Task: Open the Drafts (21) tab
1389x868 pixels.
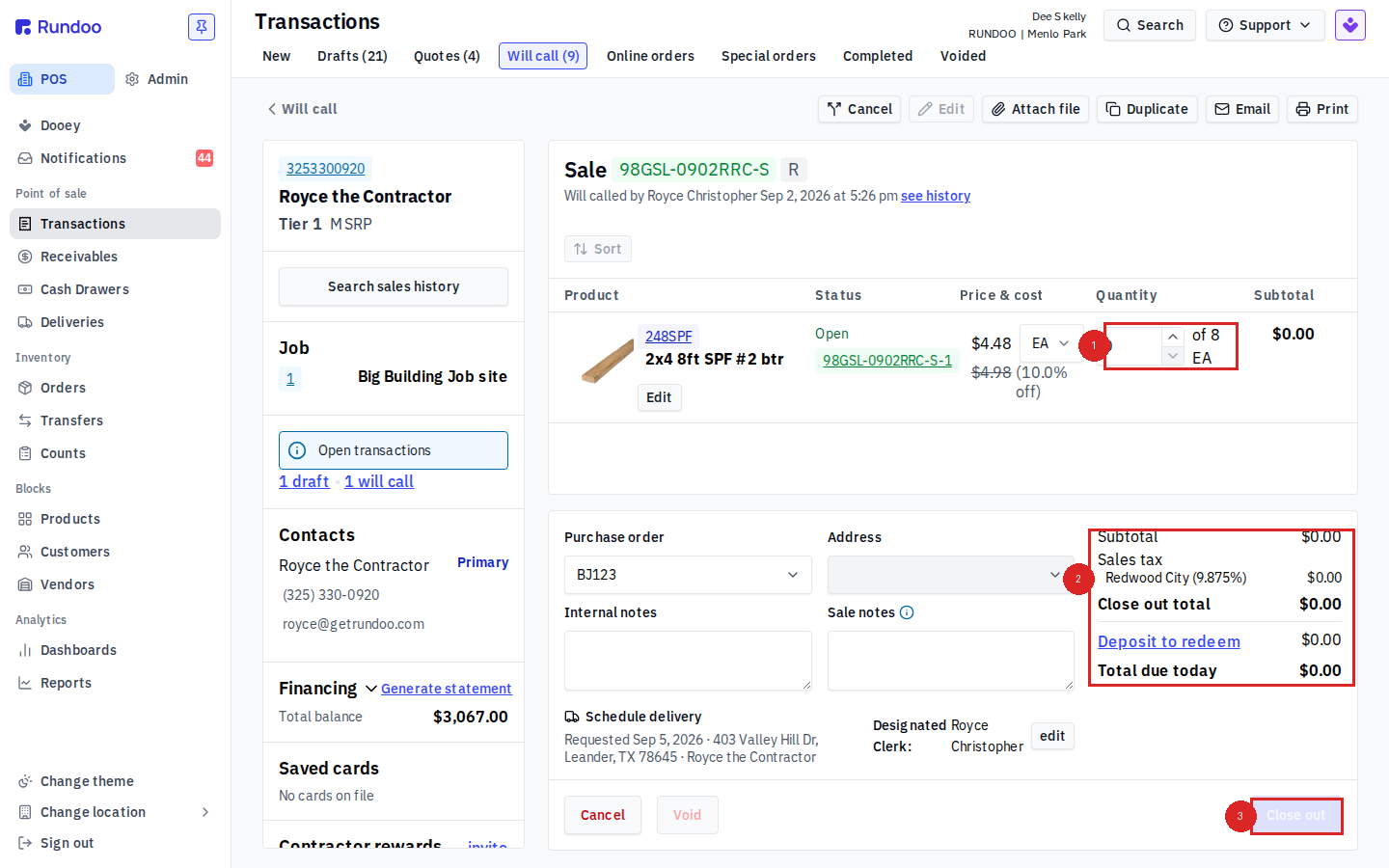Action: click(352, 56)
